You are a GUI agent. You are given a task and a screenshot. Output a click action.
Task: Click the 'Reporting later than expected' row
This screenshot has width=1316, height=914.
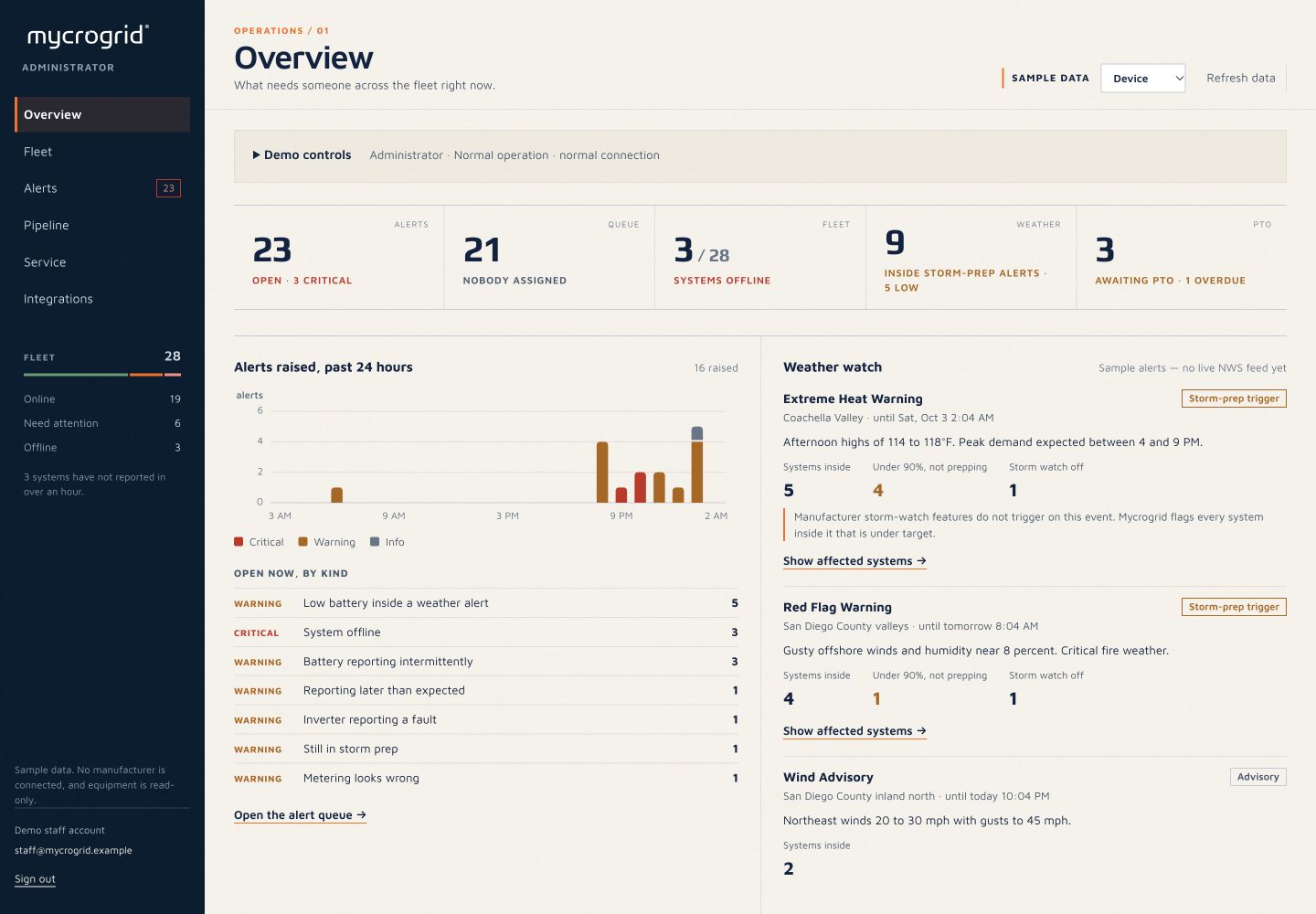click(x=486, y=691)
